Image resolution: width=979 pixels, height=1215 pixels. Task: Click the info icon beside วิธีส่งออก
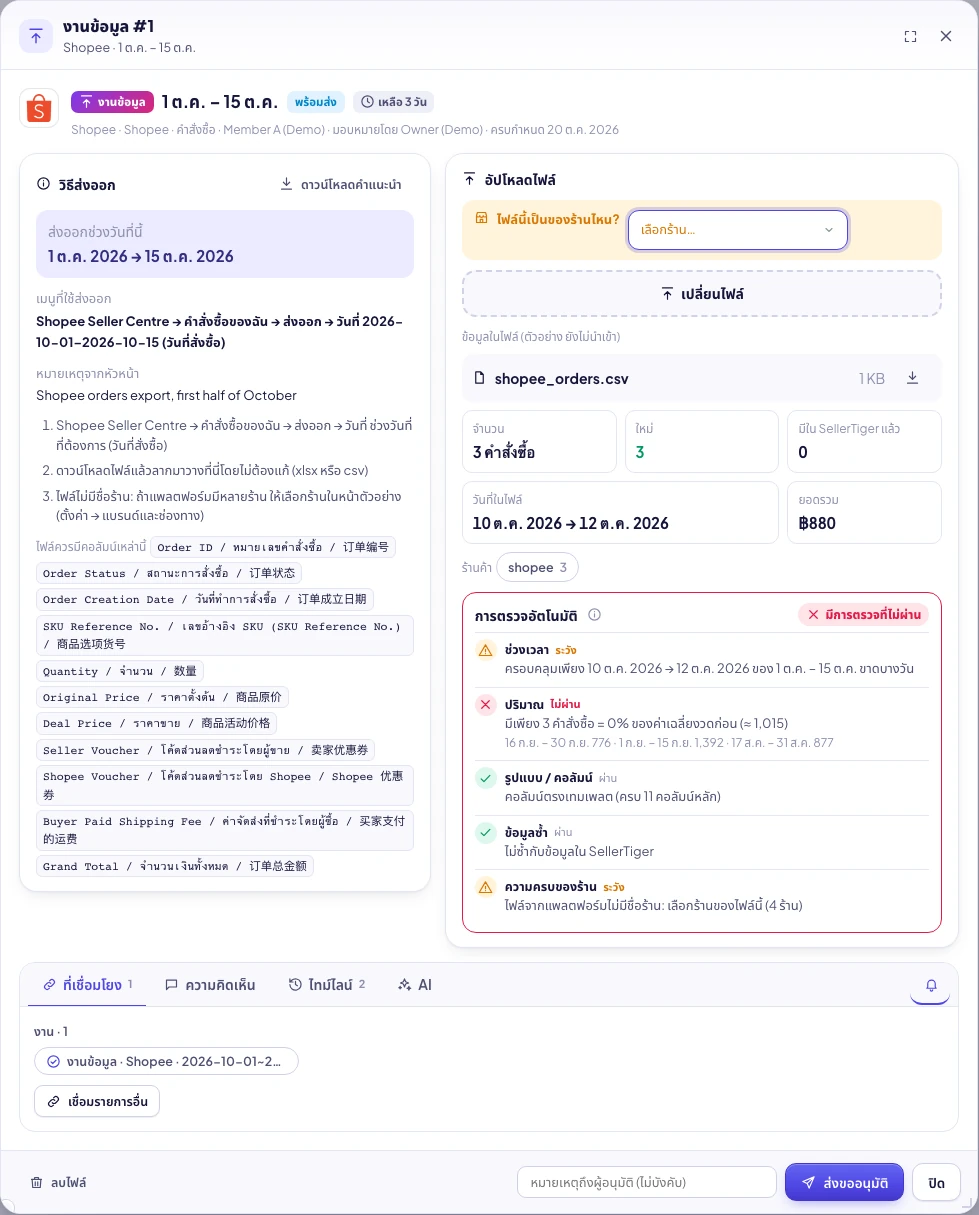click(x=43, y=185)
